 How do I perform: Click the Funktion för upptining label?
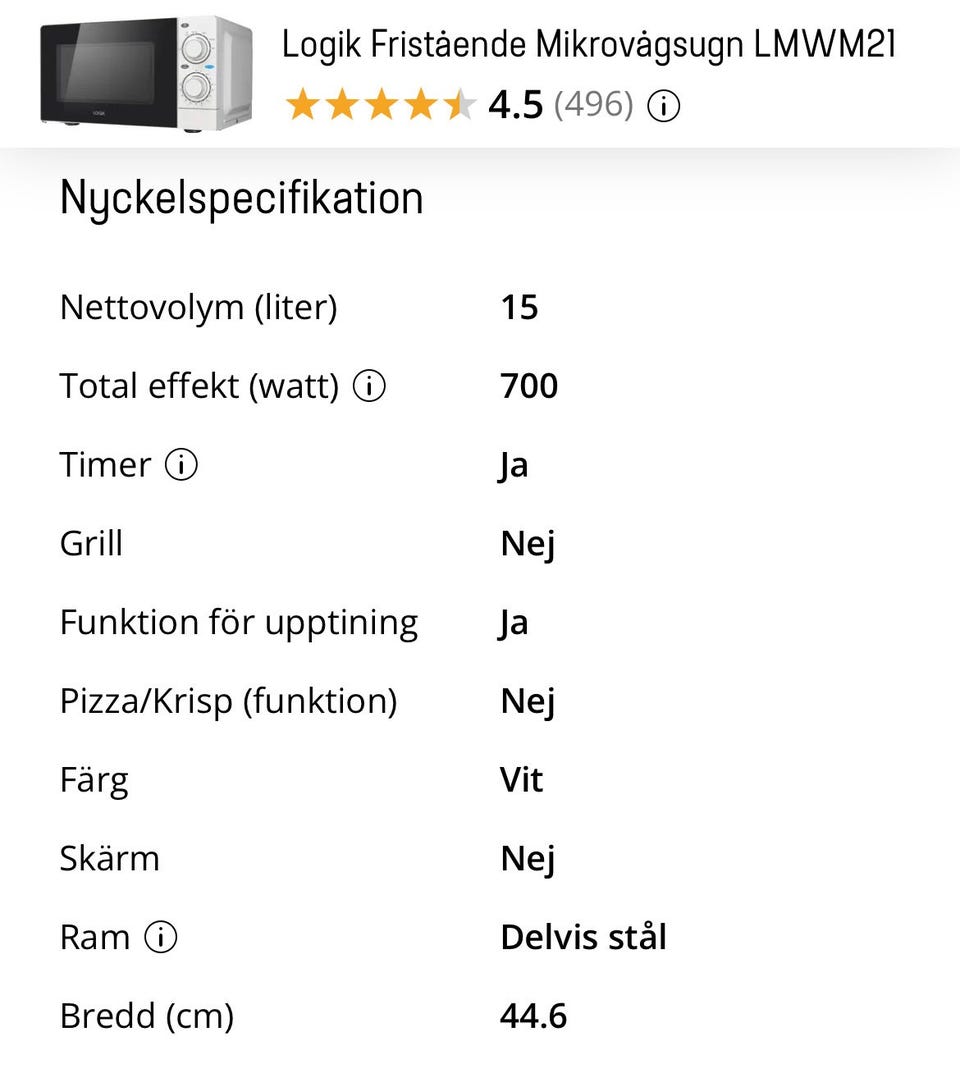[239, 623]
